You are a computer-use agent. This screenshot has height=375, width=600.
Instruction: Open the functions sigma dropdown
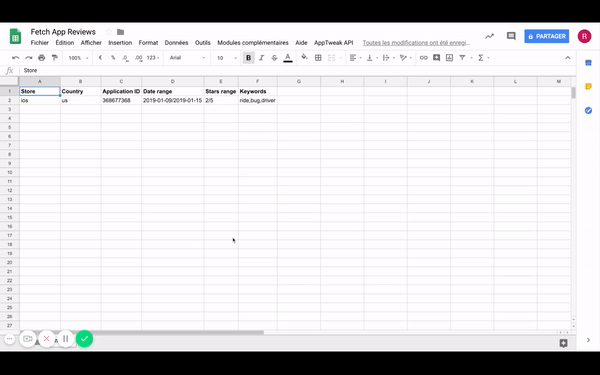click(x=483, y=58)
